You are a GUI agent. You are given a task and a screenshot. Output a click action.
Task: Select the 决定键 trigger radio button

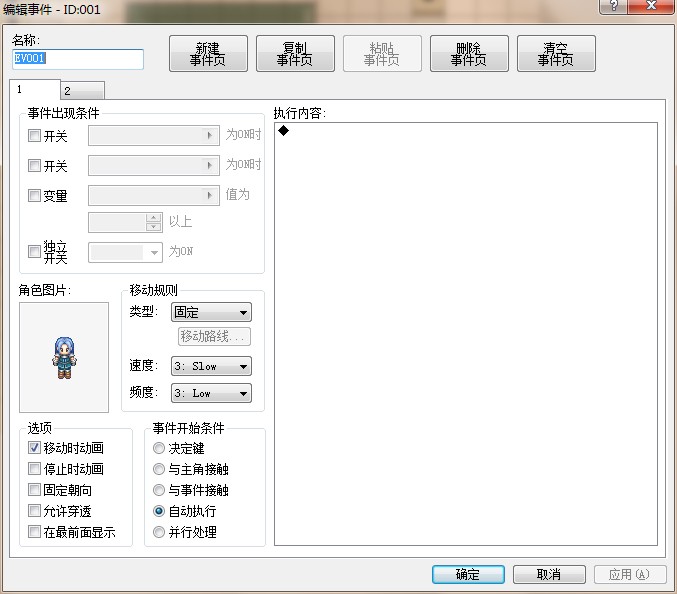click(159, 448)
